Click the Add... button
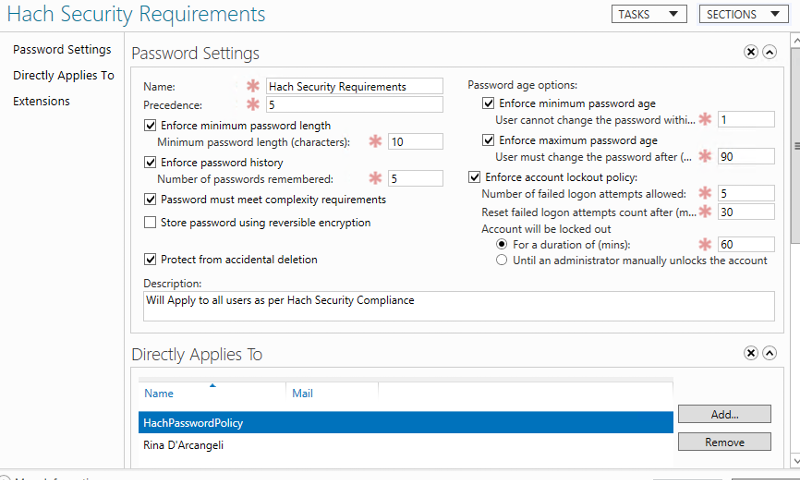The height and width of the screenshot is (480, 800). coord(724,414)
